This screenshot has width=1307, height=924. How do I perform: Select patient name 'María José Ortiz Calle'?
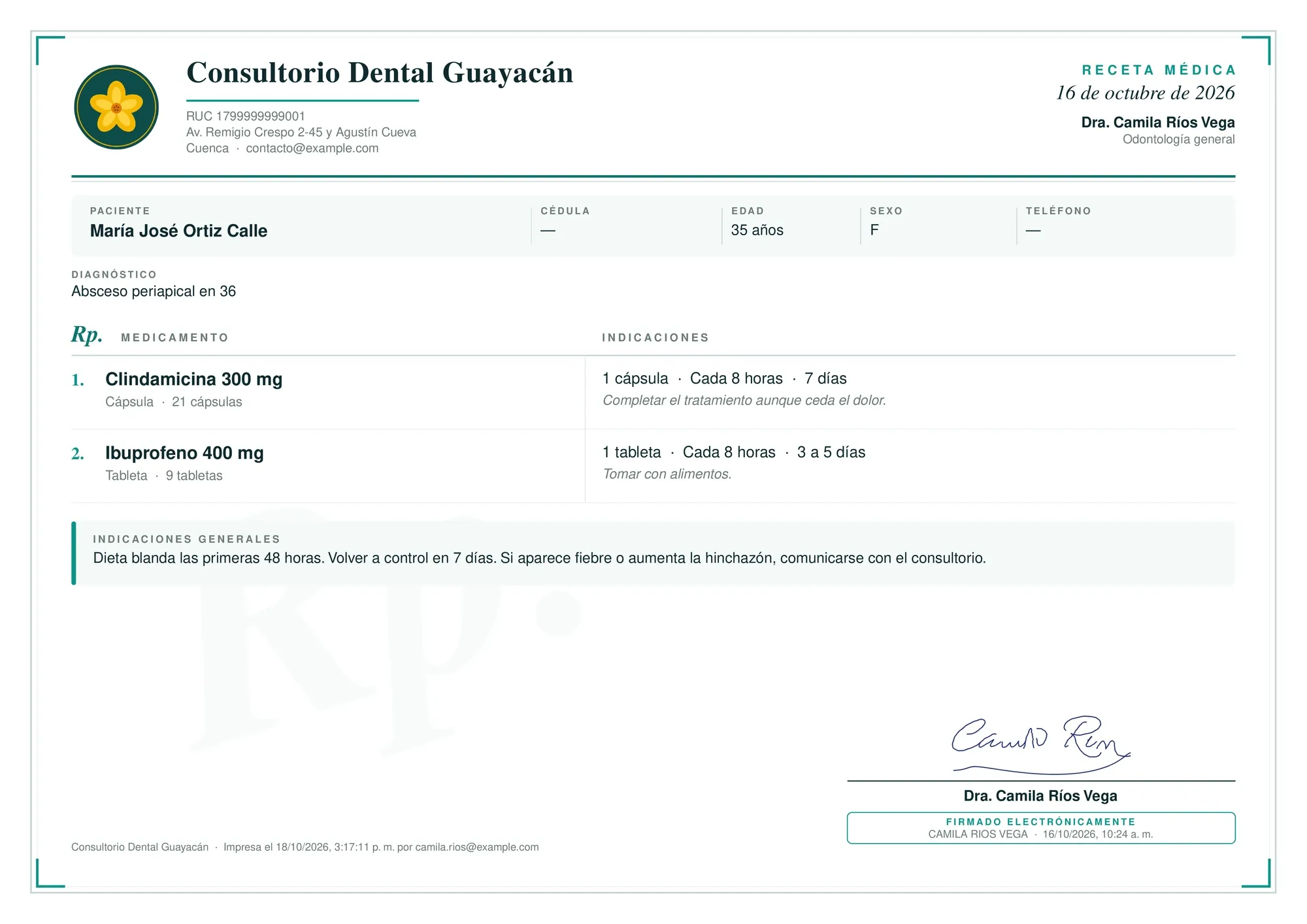[178, 231]
